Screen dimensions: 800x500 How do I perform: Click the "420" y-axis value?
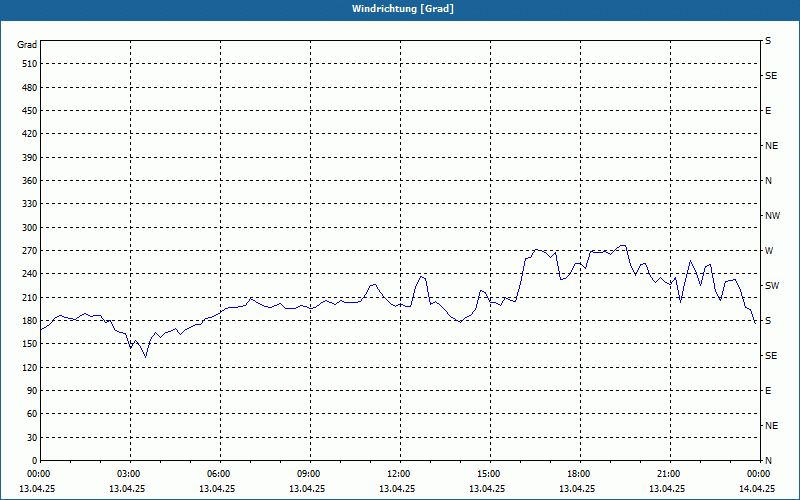tap(30, 134)
